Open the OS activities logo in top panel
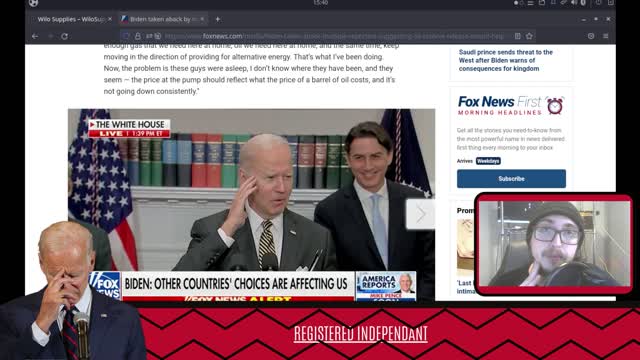Viewport: 640px width, 360px height. (x=33, y=3)
